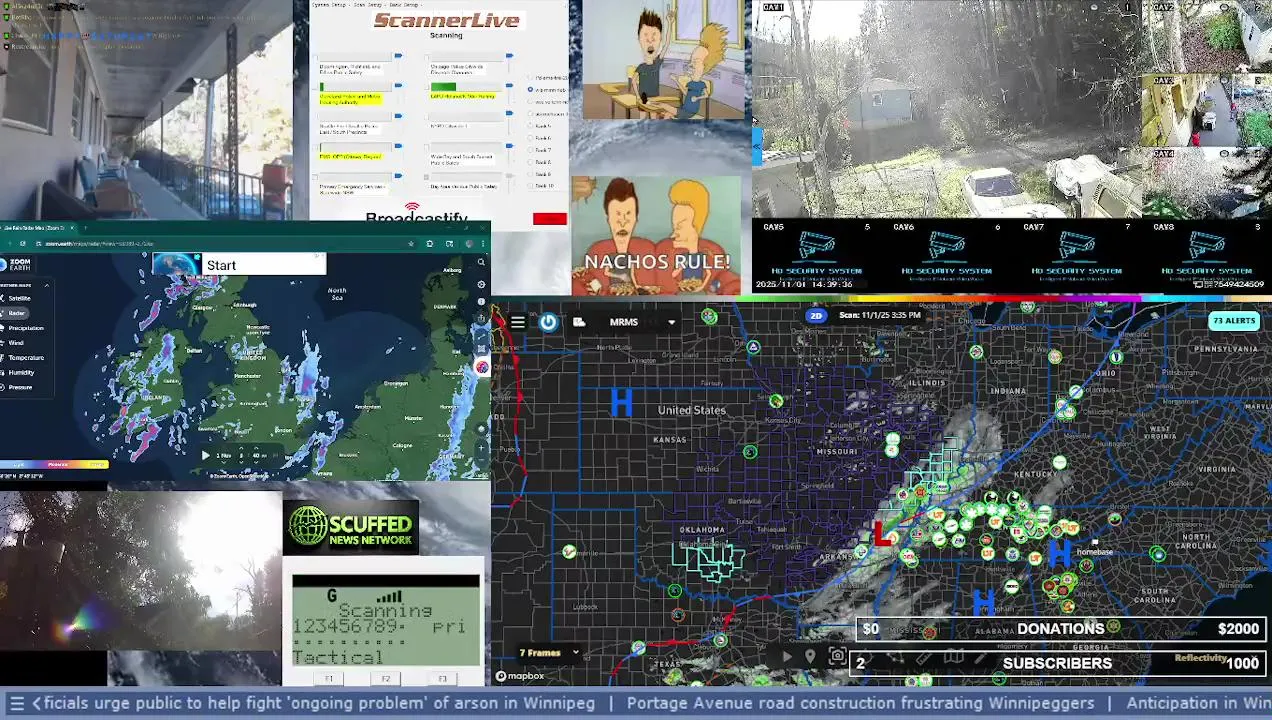Open the radar app hamburger menu
This screenshot has height=720, width=1272.
click(518, 322)
